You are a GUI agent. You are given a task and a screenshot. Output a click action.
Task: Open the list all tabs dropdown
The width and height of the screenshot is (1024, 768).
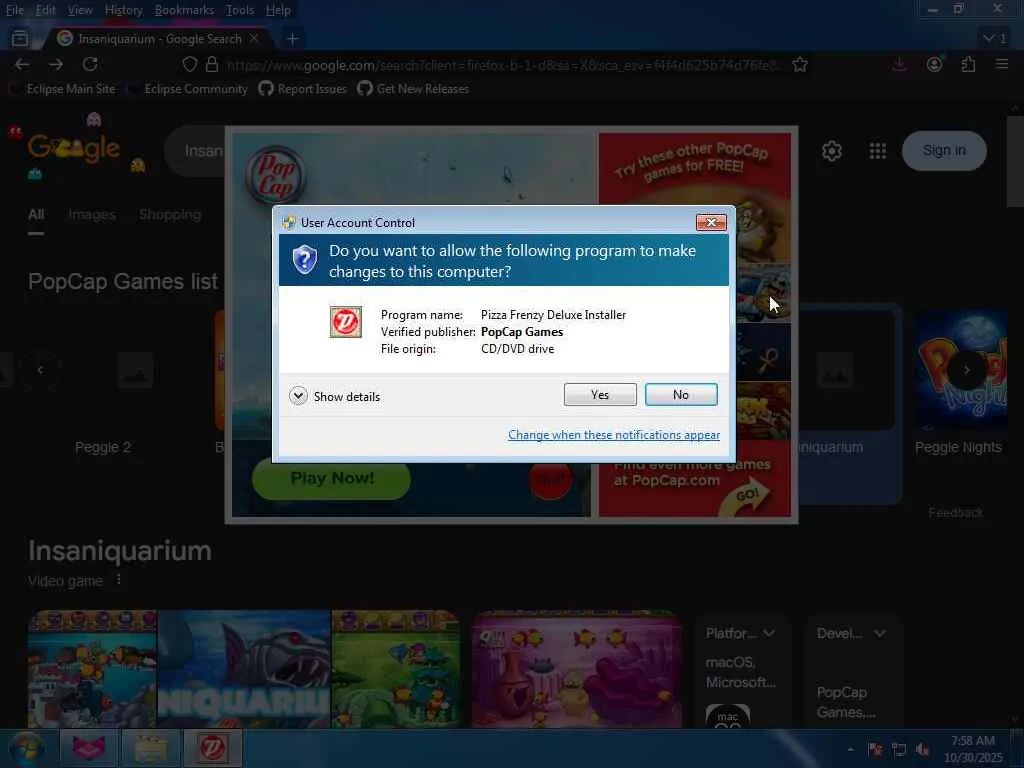995,39
